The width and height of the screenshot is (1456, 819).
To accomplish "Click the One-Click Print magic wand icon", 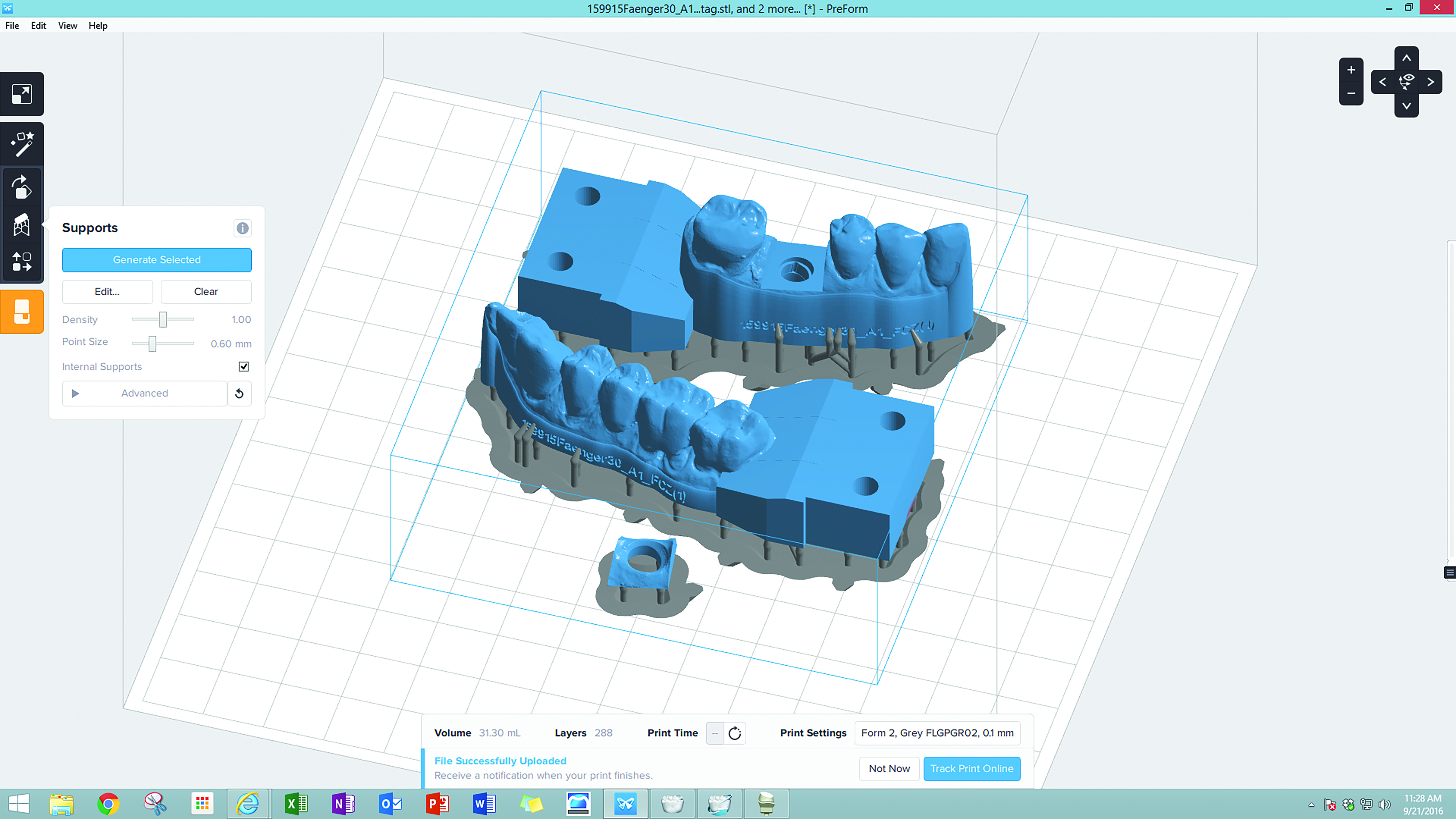I will [x=22, y=144].
